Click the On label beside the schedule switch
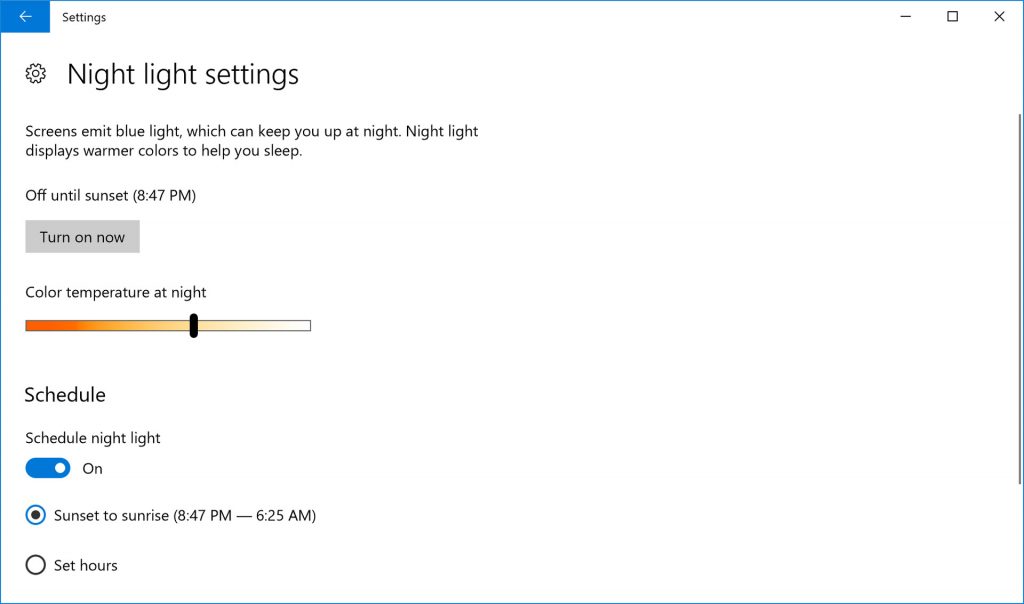The width and height of the screenshot is (1024, 604). (x=93, y=468)
